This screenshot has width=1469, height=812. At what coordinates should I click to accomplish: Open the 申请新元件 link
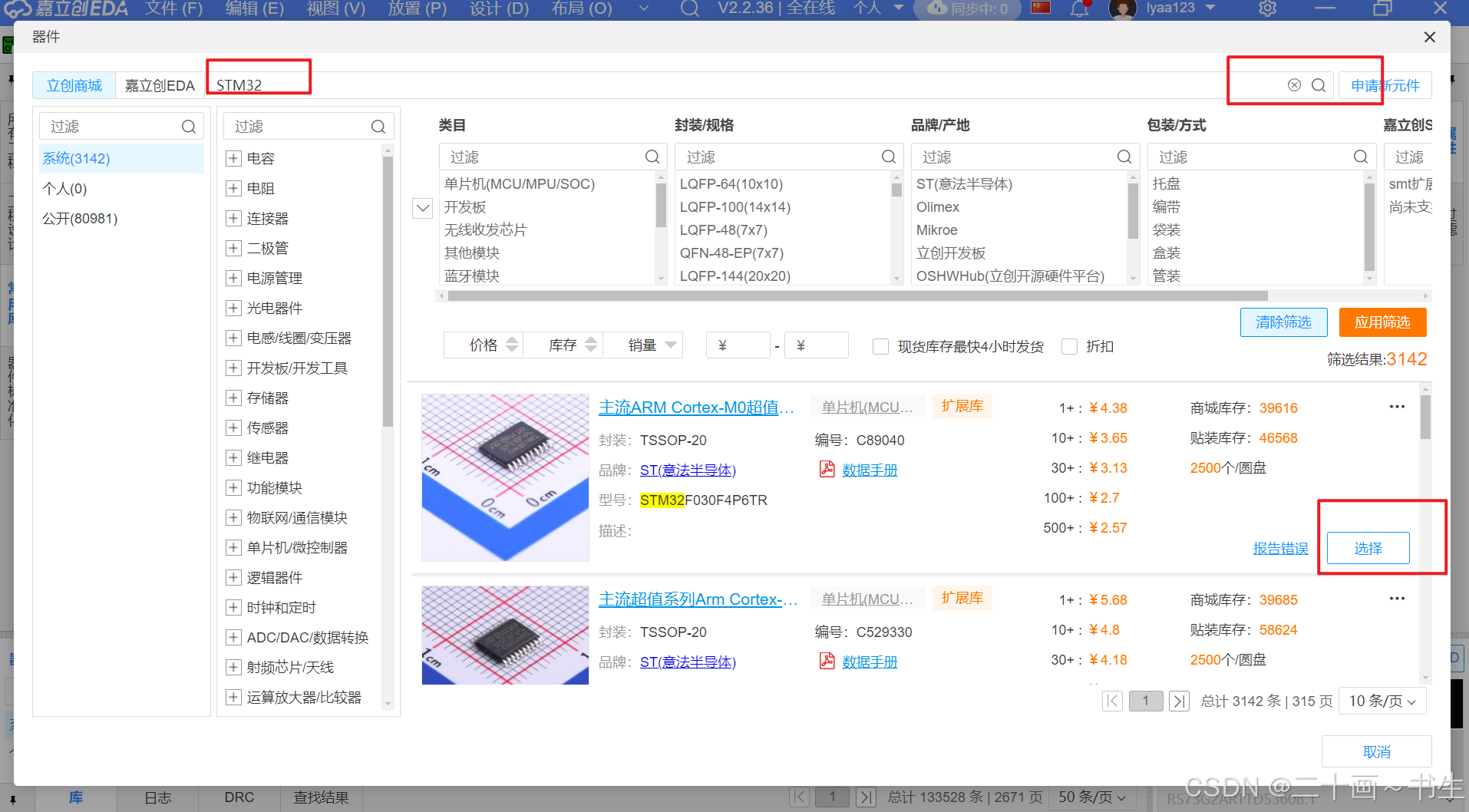click(1385, 85)
